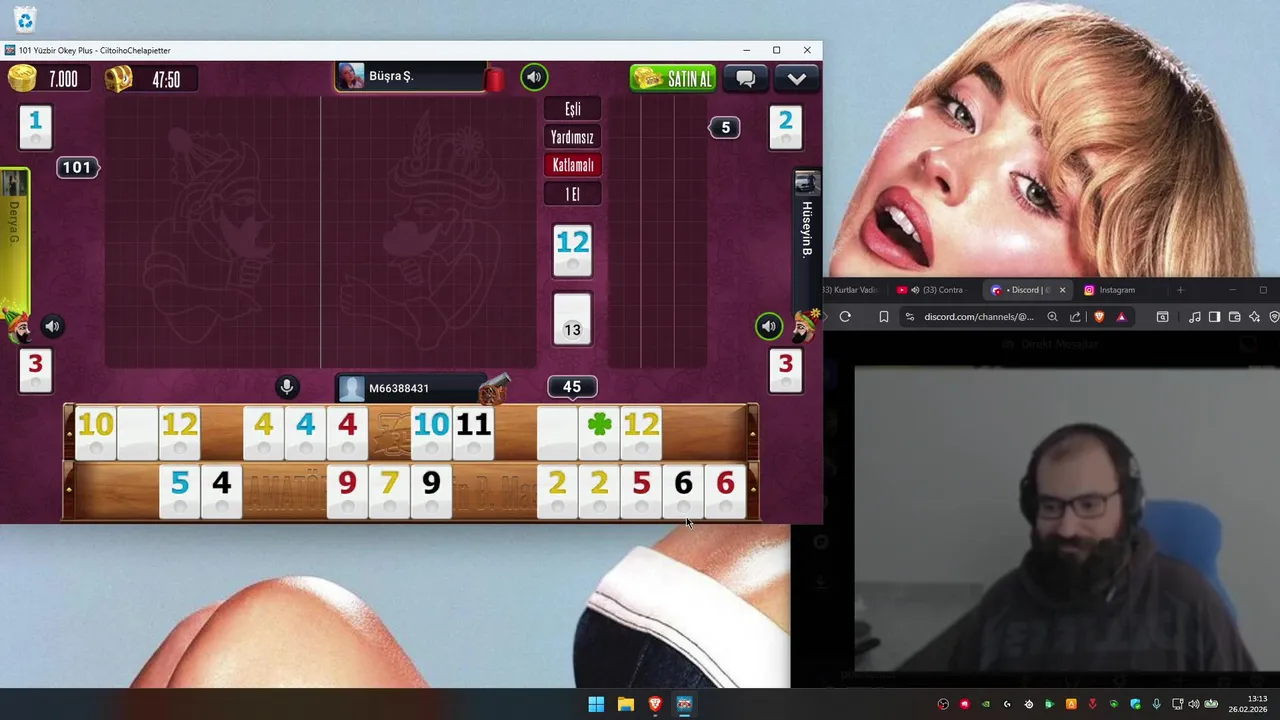Reload the Discord page in browser
The width and height of the screenshot is (1280, 720).
click(x=845, y=317)
